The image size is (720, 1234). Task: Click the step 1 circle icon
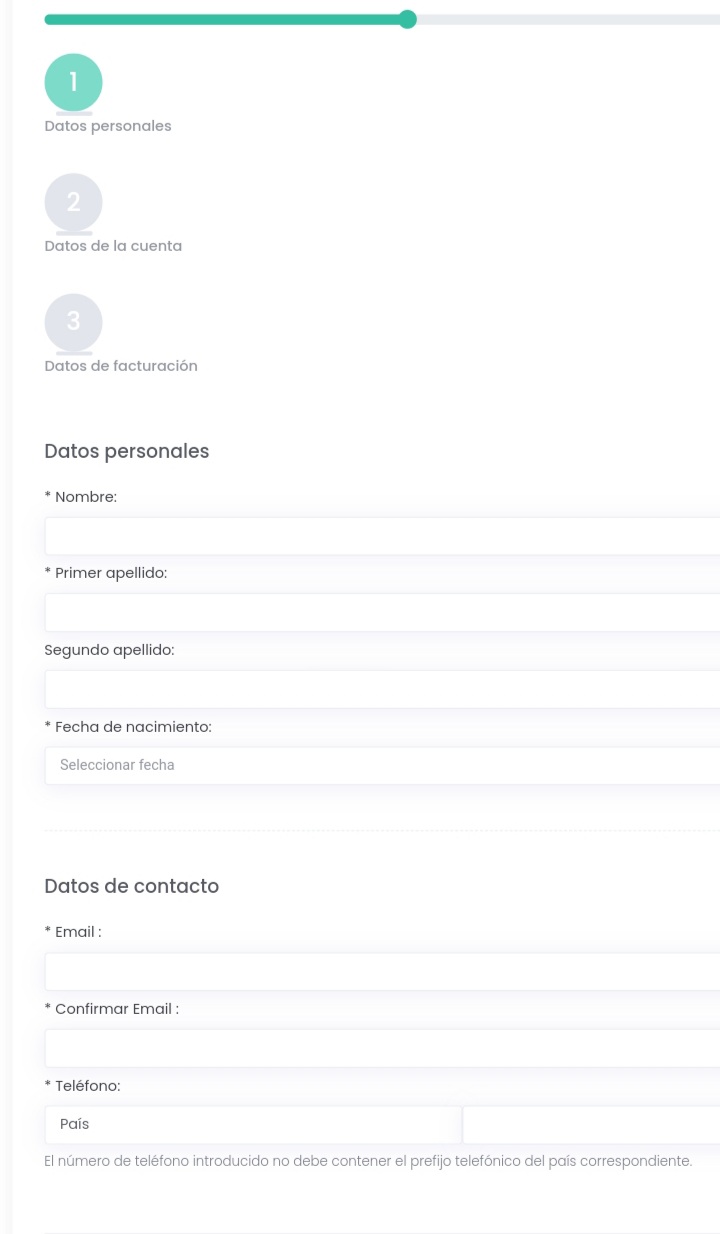[73, 83]
